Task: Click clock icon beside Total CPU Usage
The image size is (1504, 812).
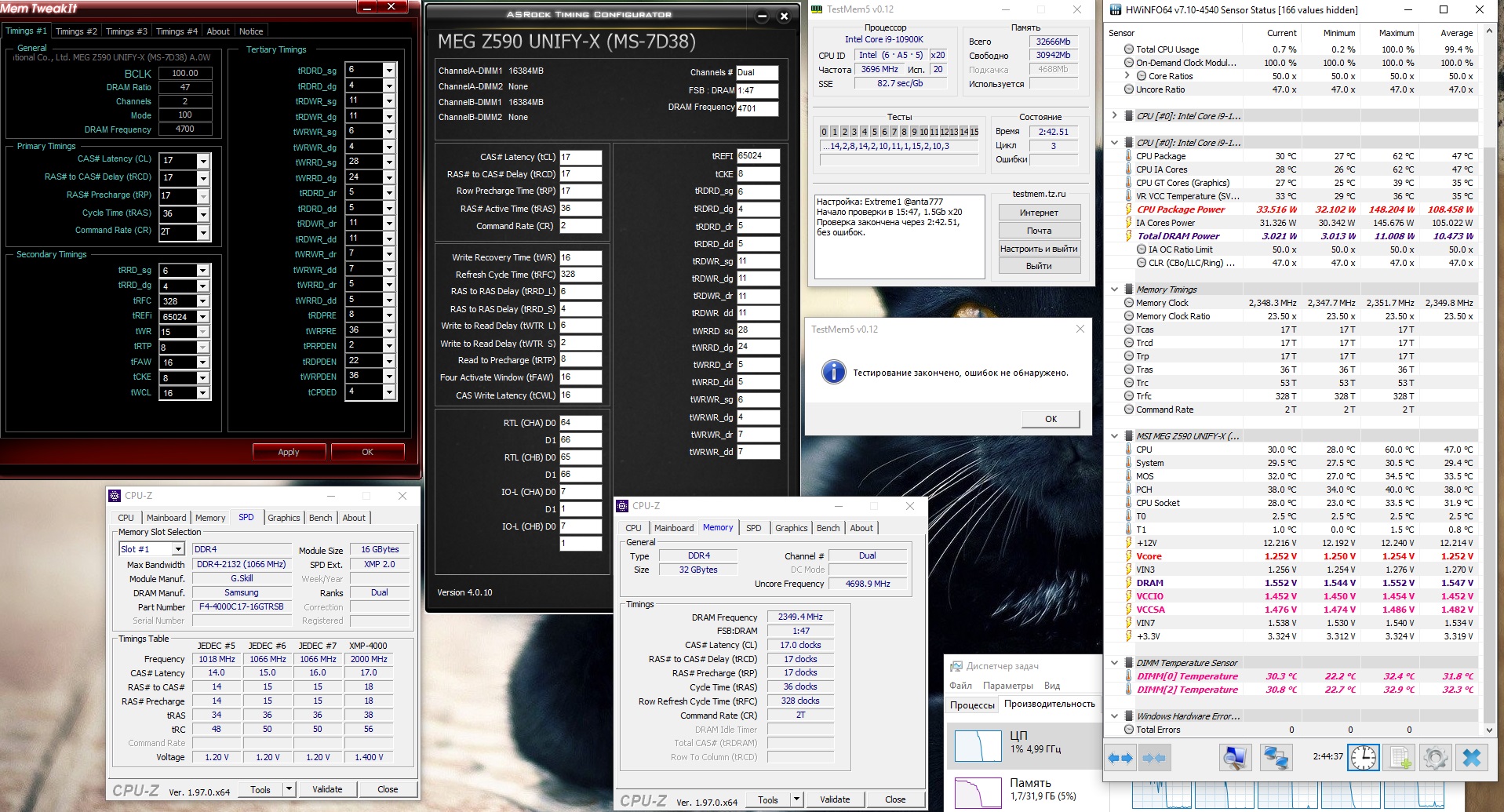Action: 1129,49
